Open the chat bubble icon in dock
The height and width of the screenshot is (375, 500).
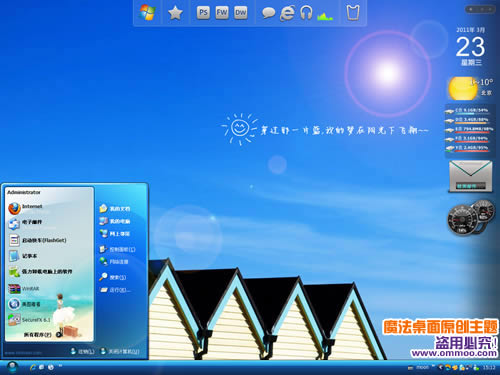pyautogui.click(x=268, y=13)
